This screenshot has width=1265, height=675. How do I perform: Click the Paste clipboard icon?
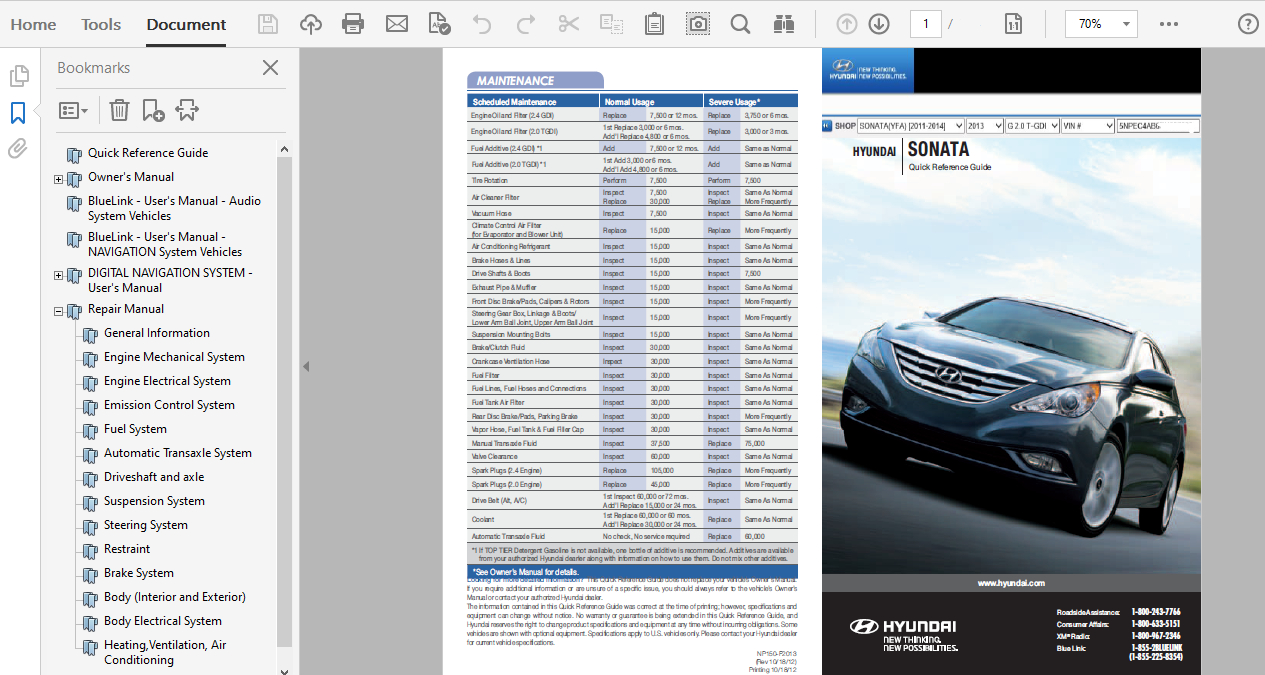coord(655,24)
